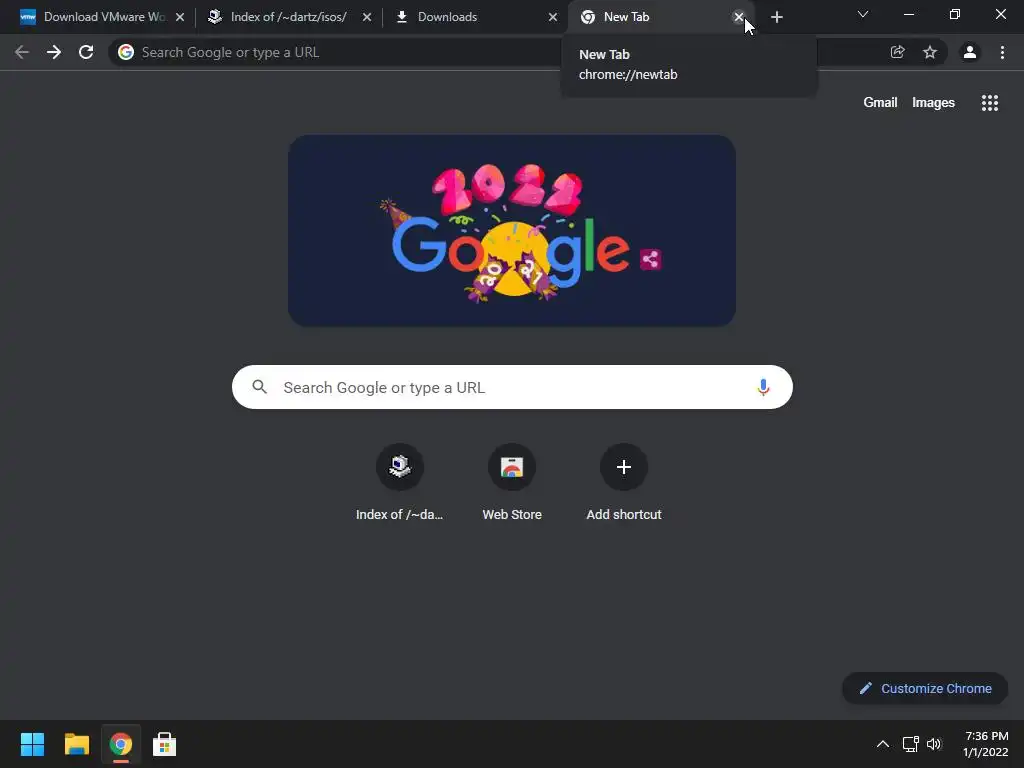Click the 2022 Google doodle image

pyautogui.click(x=511, y=231)
